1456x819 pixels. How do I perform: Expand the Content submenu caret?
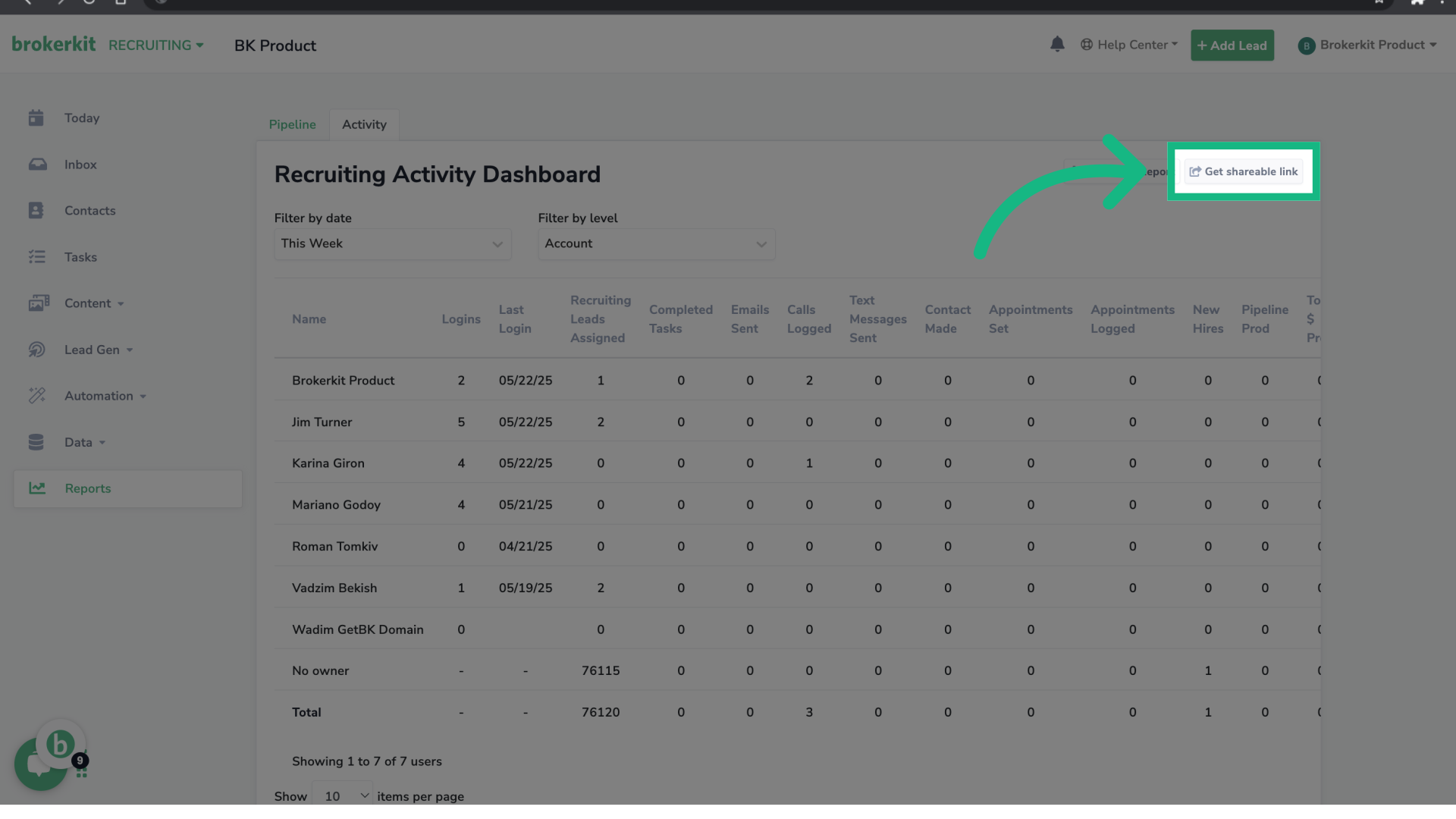(x=121, y=304)
